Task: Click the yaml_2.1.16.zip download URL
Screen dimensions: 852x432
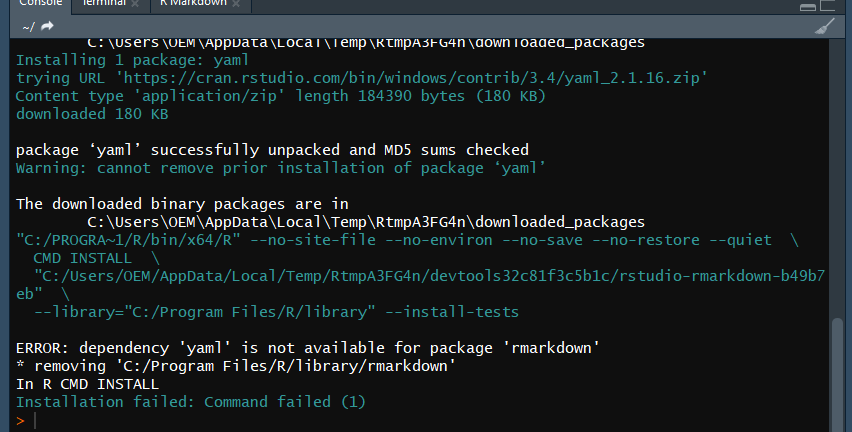Action: tap(420, 78)
